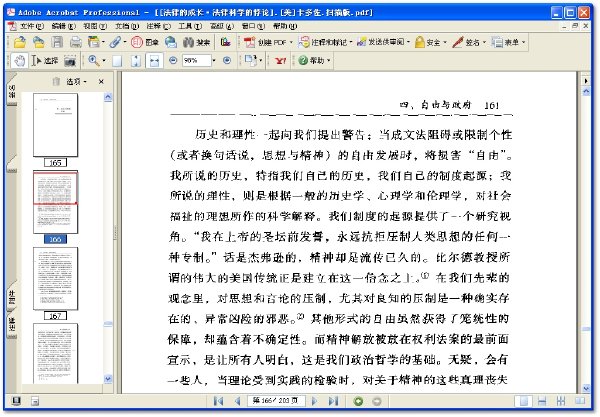Click the rotate view tool with dropdown
The height and width of the screenshot is (417, 600).
click(x=251, y=60)
